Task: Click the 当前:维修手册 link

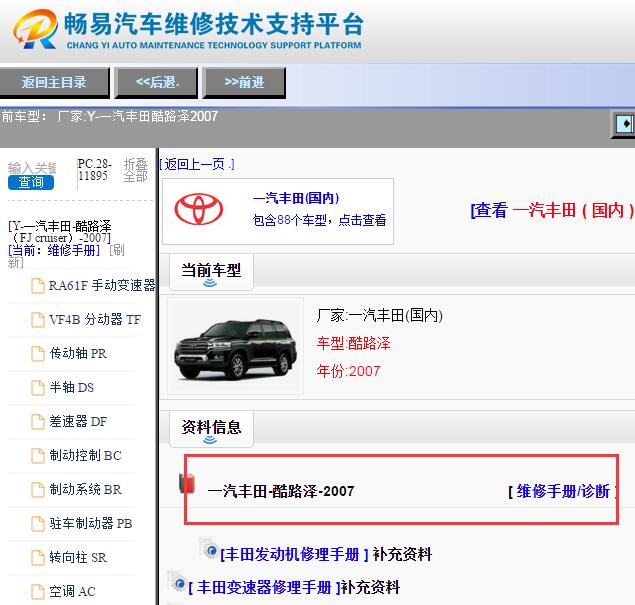Action: coord(54,250)
